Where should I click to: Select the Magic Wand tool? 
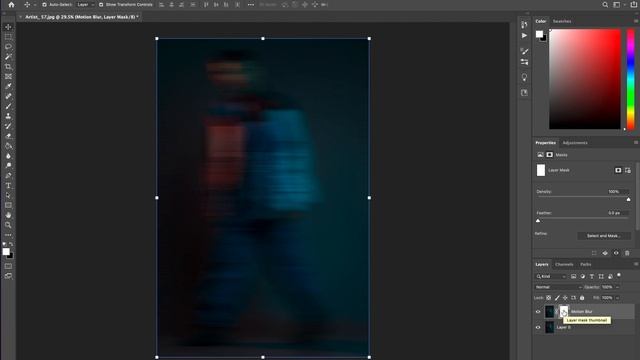click(x=8, y=57)
